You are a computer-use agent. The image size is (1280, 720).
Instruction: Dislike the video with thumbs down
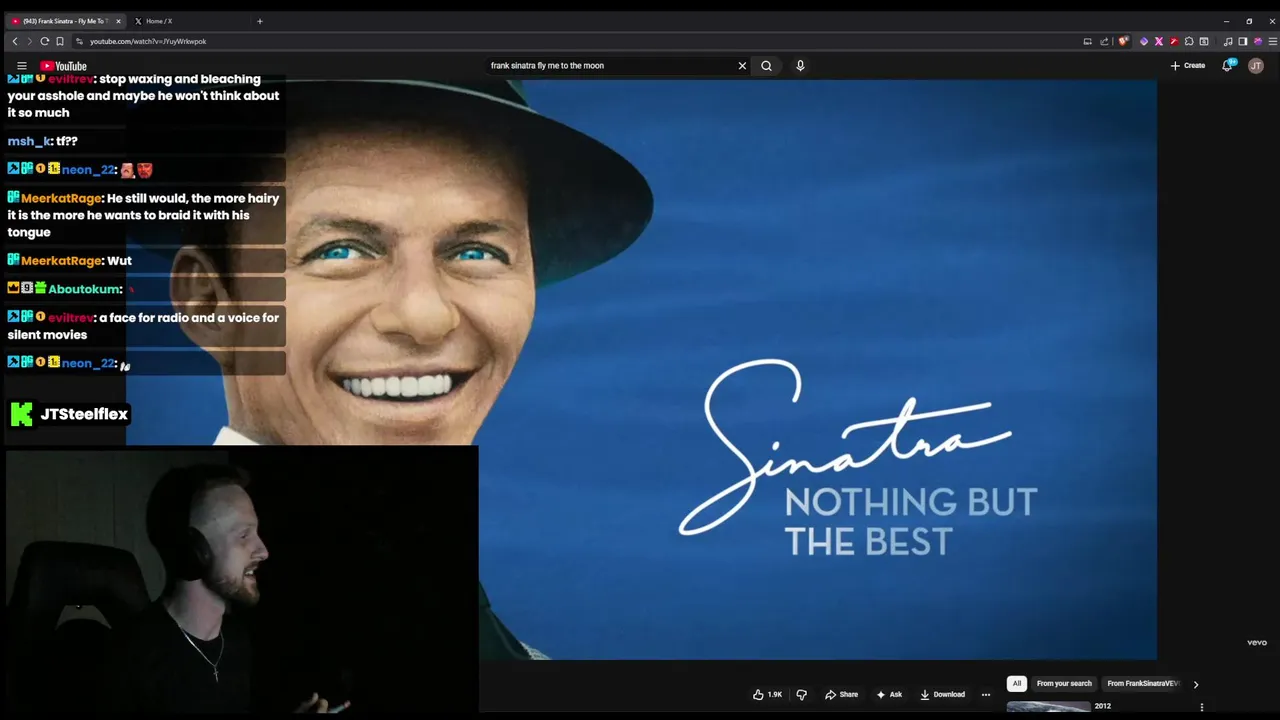tap(801, 695)
